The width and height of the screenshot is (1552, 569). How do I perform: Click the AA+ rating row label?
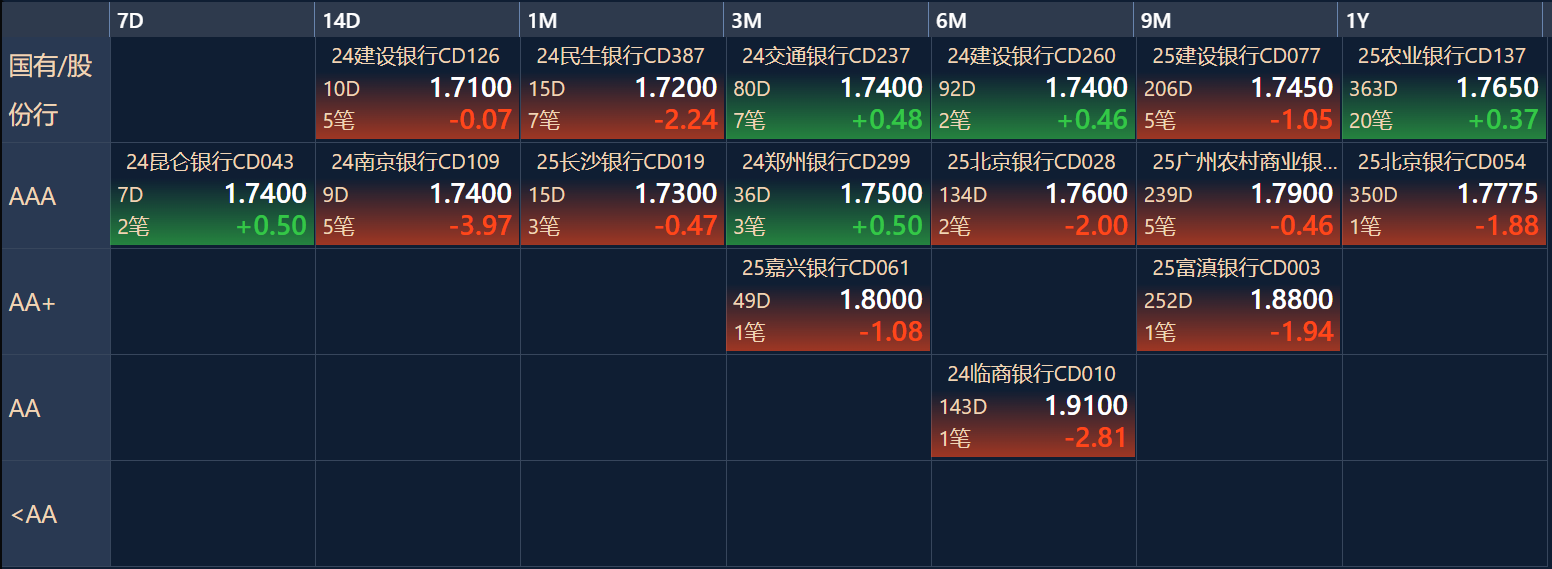(55, 302)
